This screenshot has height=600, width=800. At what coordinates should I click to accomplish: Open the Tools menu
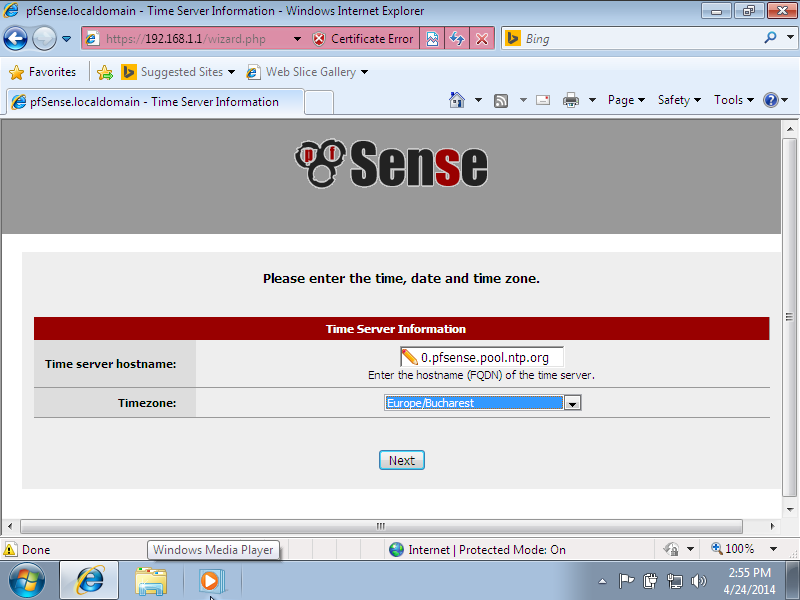click(734, 100)
